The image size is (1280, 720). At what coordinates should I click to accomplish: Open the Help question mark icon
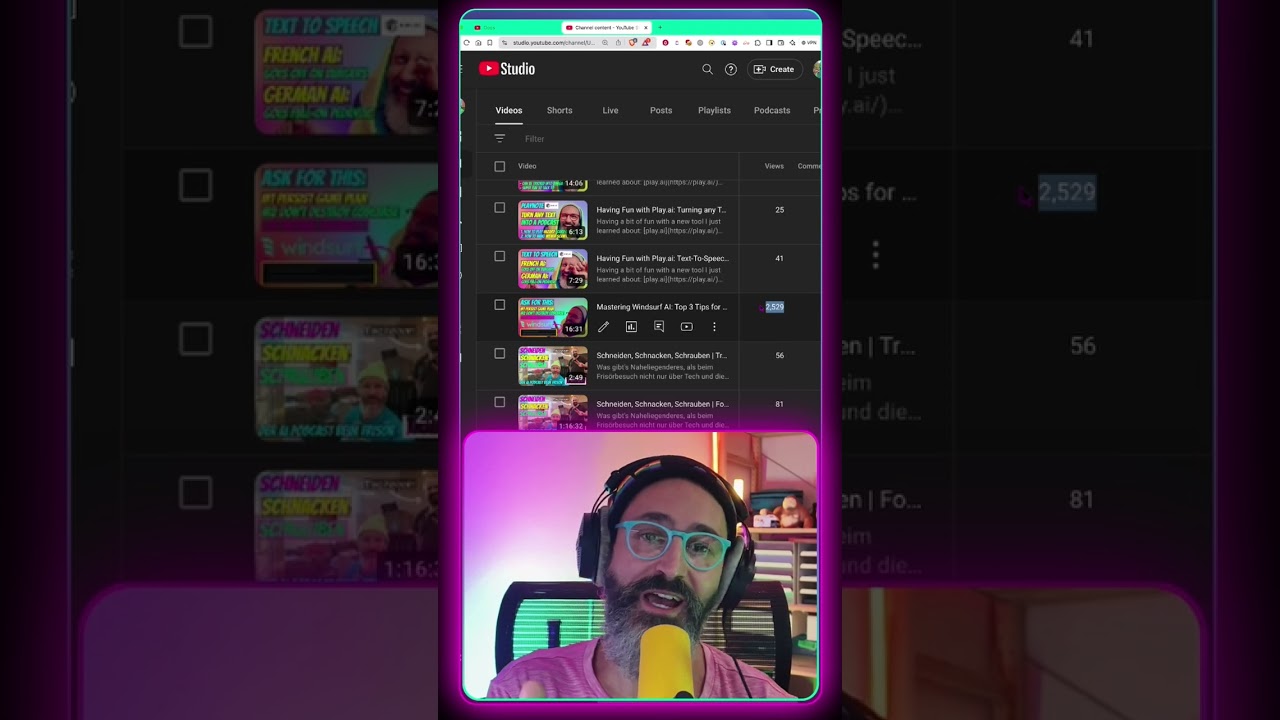click(731, 69)
